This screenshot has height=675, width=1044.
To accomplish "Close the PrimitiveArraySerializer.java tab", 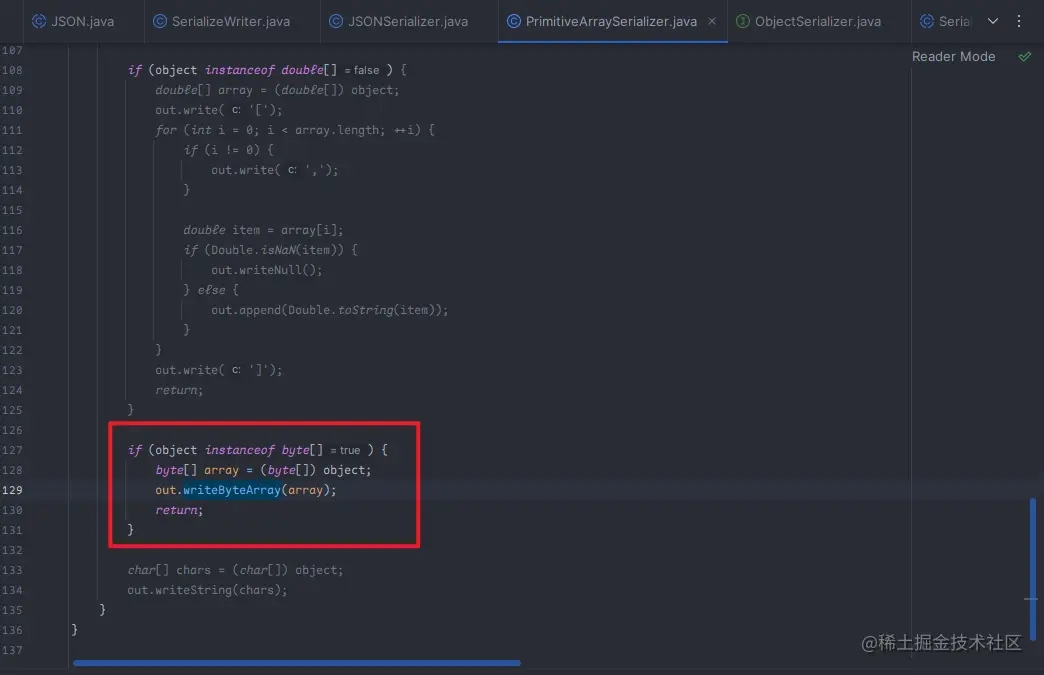I will [712, 21].
